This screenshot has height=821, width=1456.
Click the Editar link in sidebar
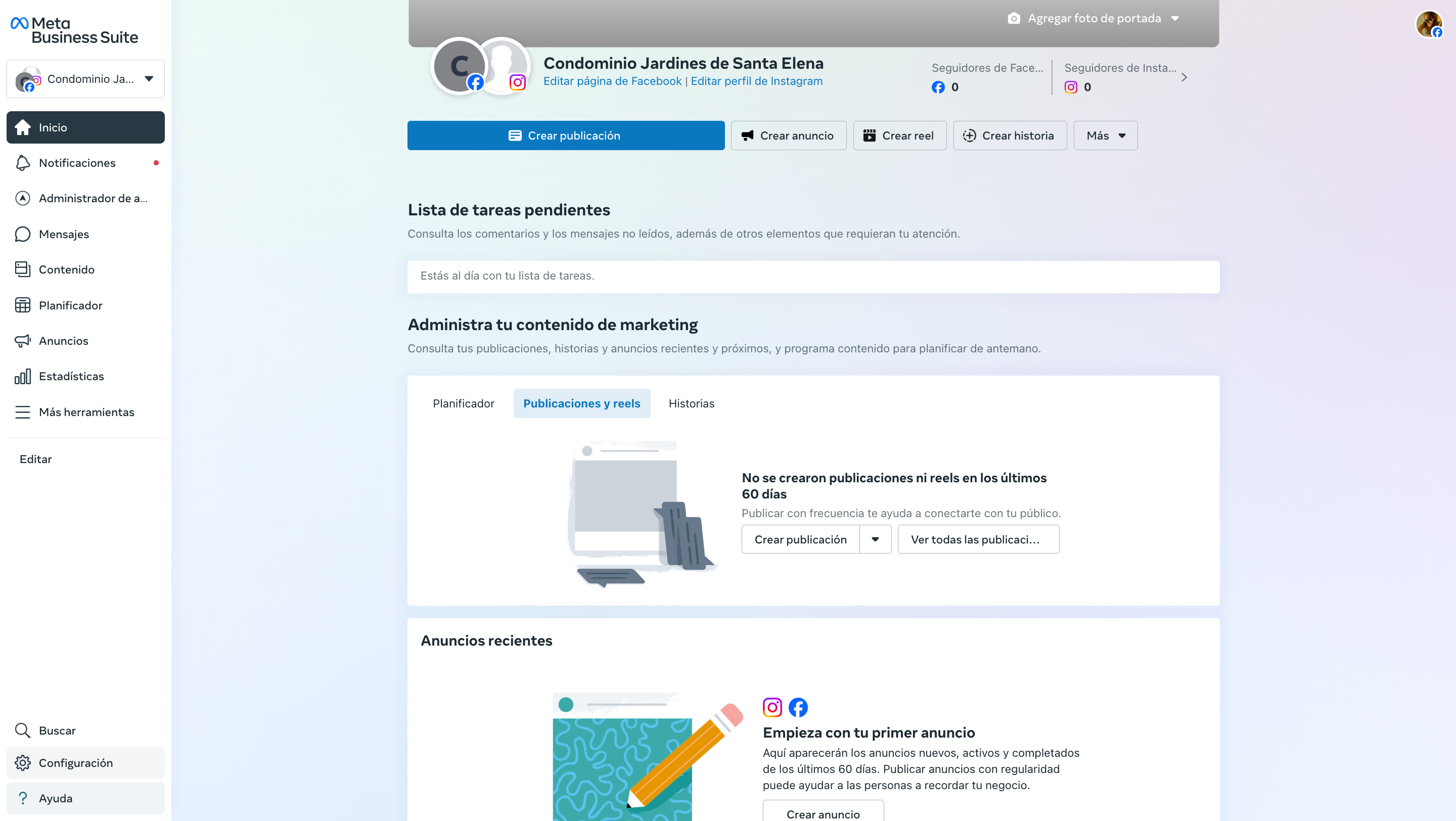pyautogui.click(x=35, y=459)
